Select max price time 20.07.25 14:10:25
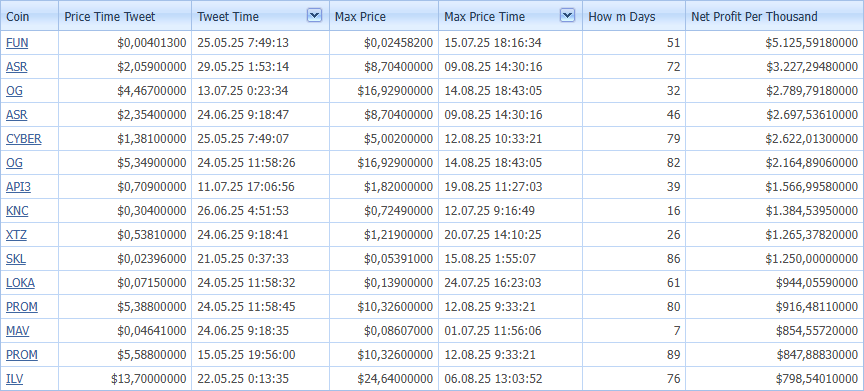864x391 pixels. click(x=511, y=235)
